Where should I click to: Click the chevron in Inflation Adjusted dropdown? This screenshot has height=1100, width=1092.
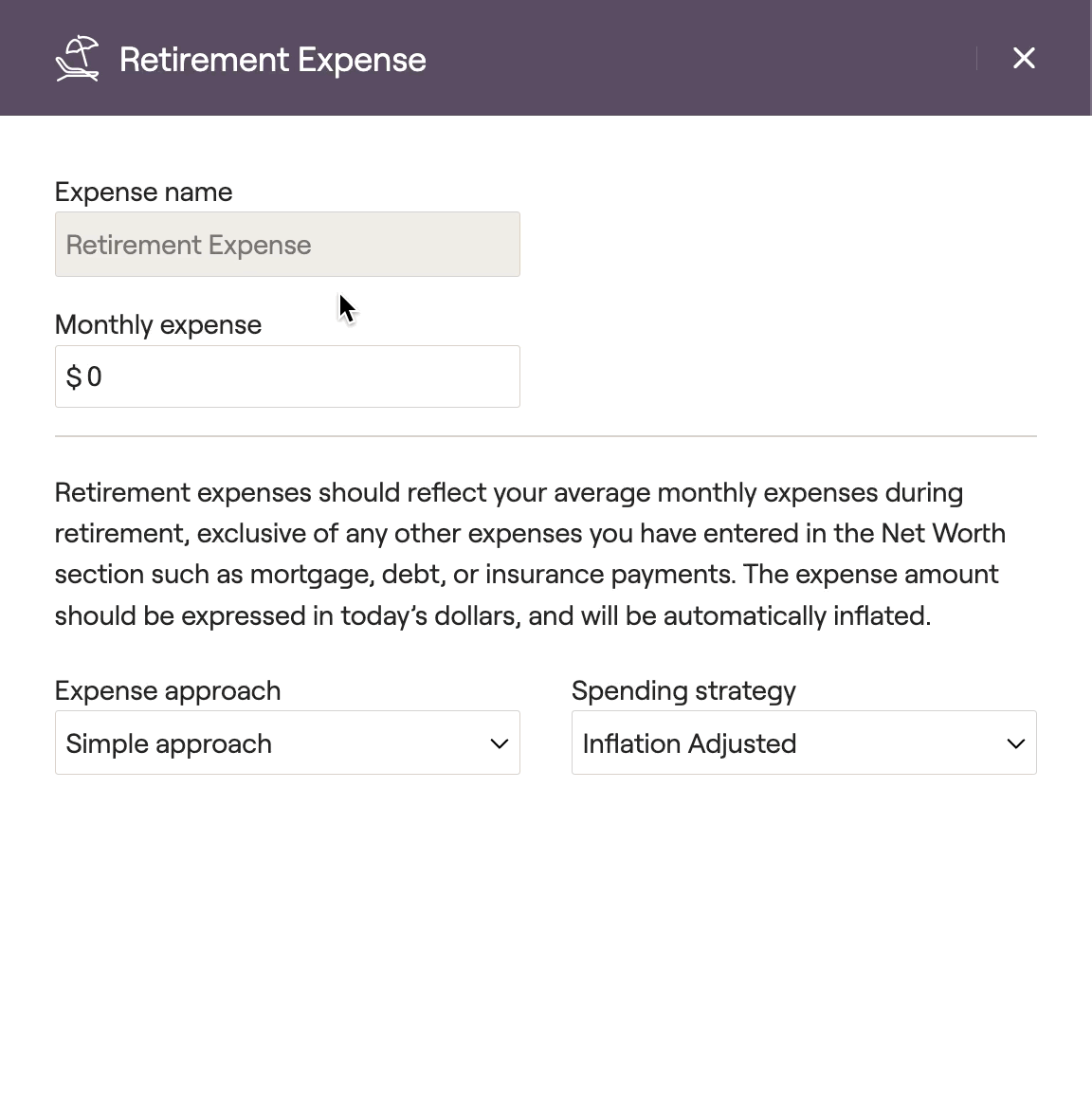[1015, 743]
